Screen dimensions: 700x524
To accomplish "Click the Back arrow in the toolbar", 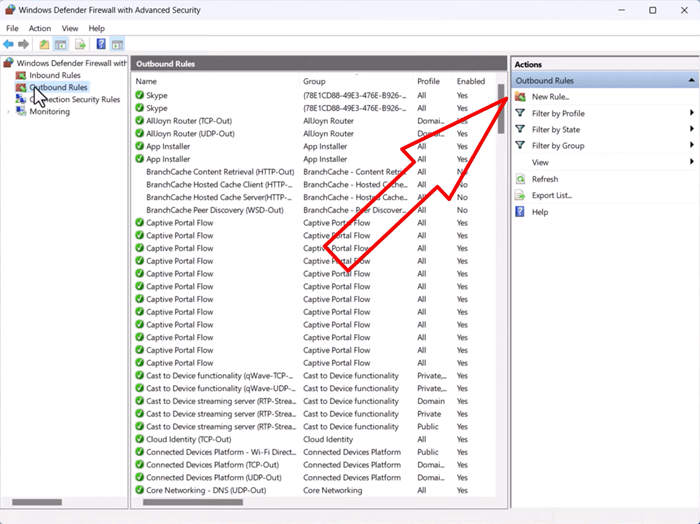I will point(9,44).
